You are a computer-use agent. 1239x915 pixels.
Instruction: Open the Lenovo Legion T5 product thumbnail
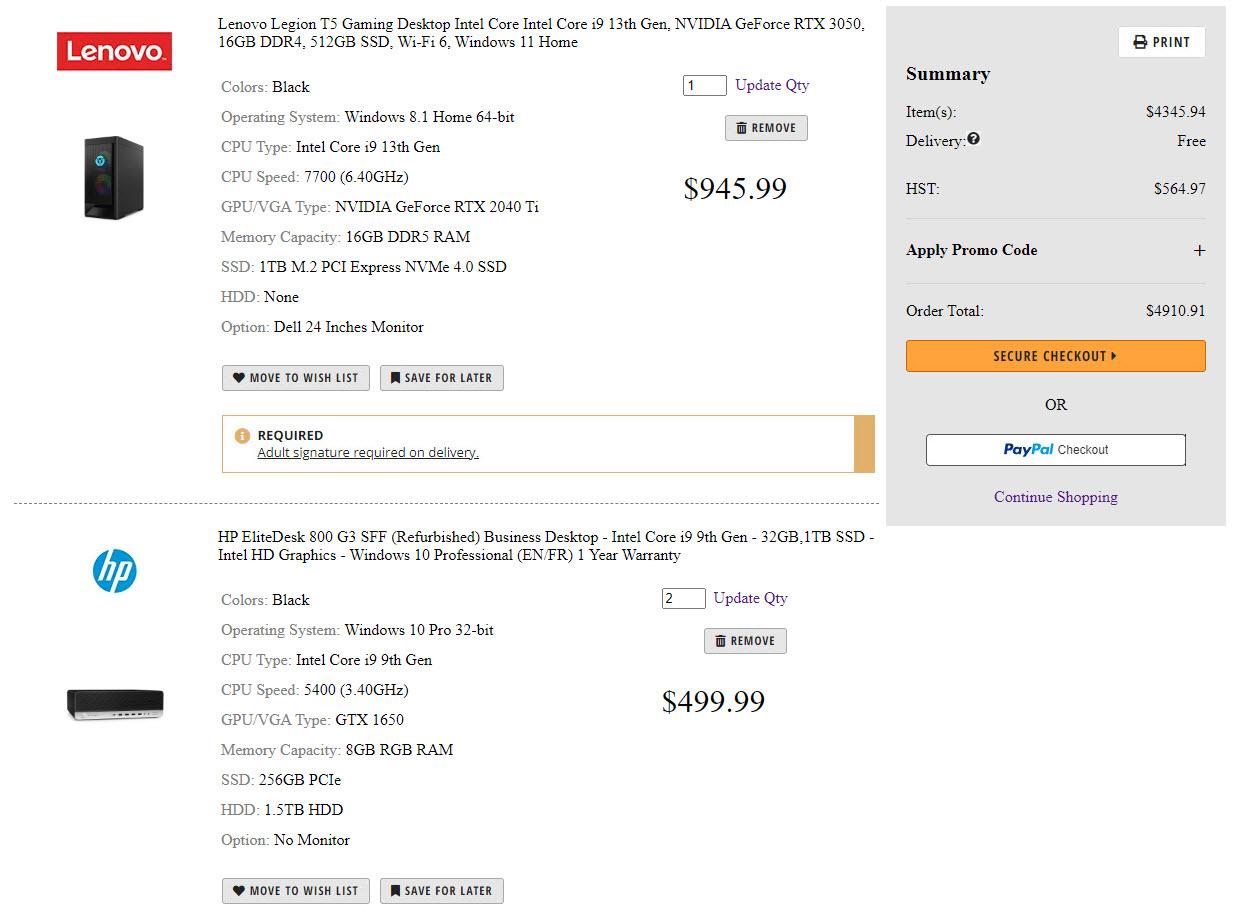coord(114,178)
